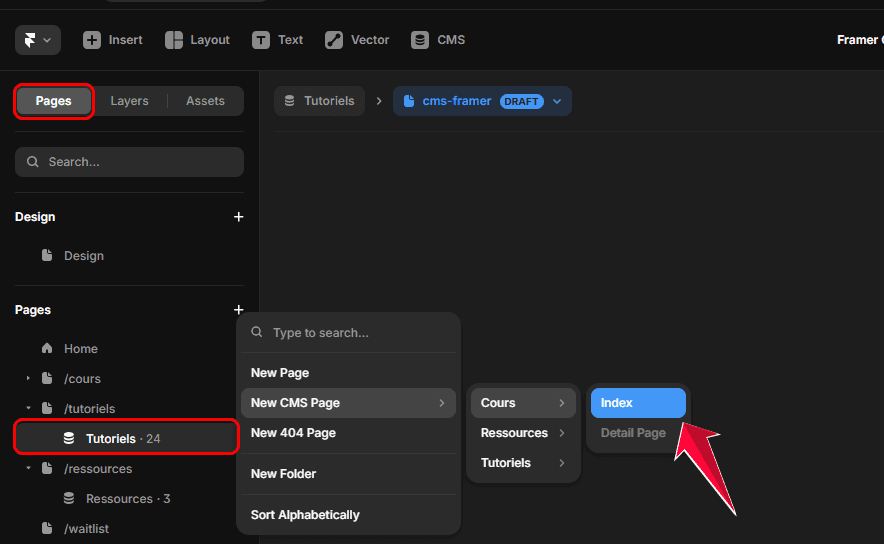Viewport: 884px width, 544px height.
Task: Click the Home house icon
Action: 47,348
